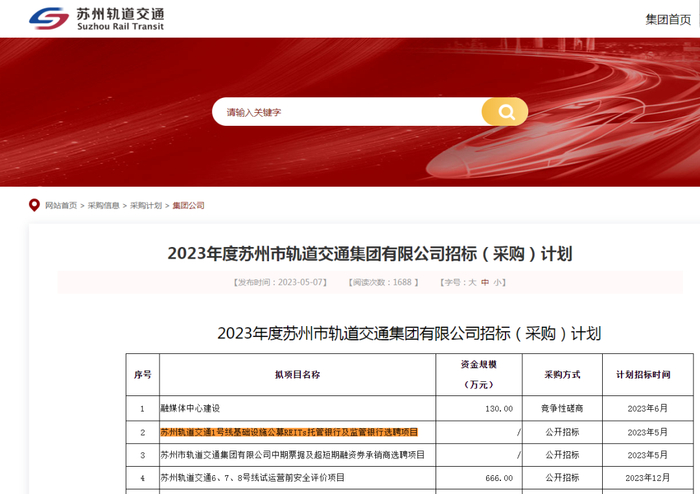Click the 6、7、8号线 safety evaluation project name
Image resolution: width=700 pixels, height=494 pixels.
tap(253, 477)
